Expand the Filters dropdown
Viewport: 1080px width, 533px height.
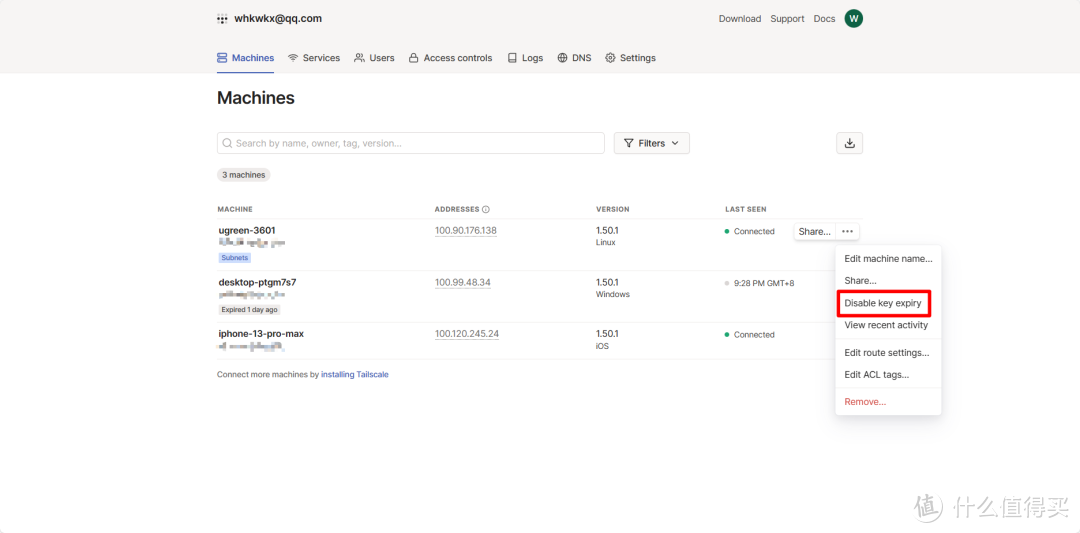click(651, 143)
